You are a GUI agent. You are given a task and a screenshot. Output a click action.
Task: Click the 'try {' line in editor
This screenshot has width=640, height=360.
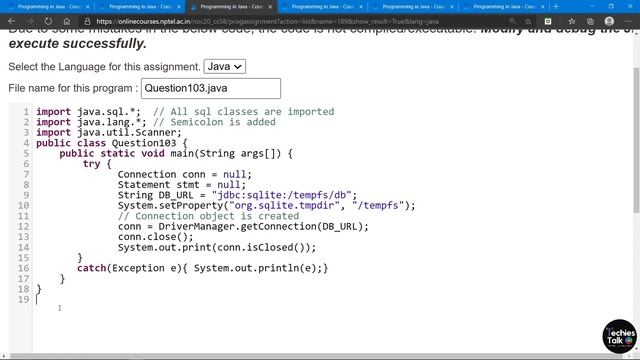click(x=97, y=164)
